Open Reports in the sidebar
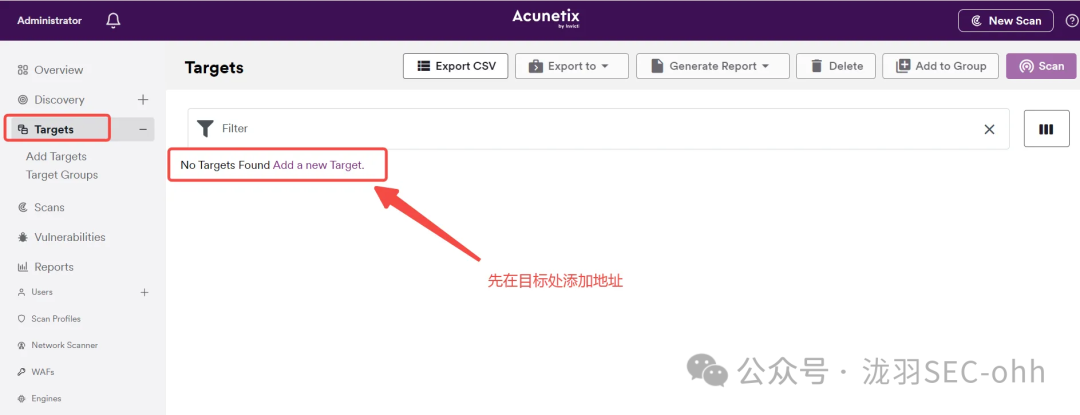 (54, 267)
